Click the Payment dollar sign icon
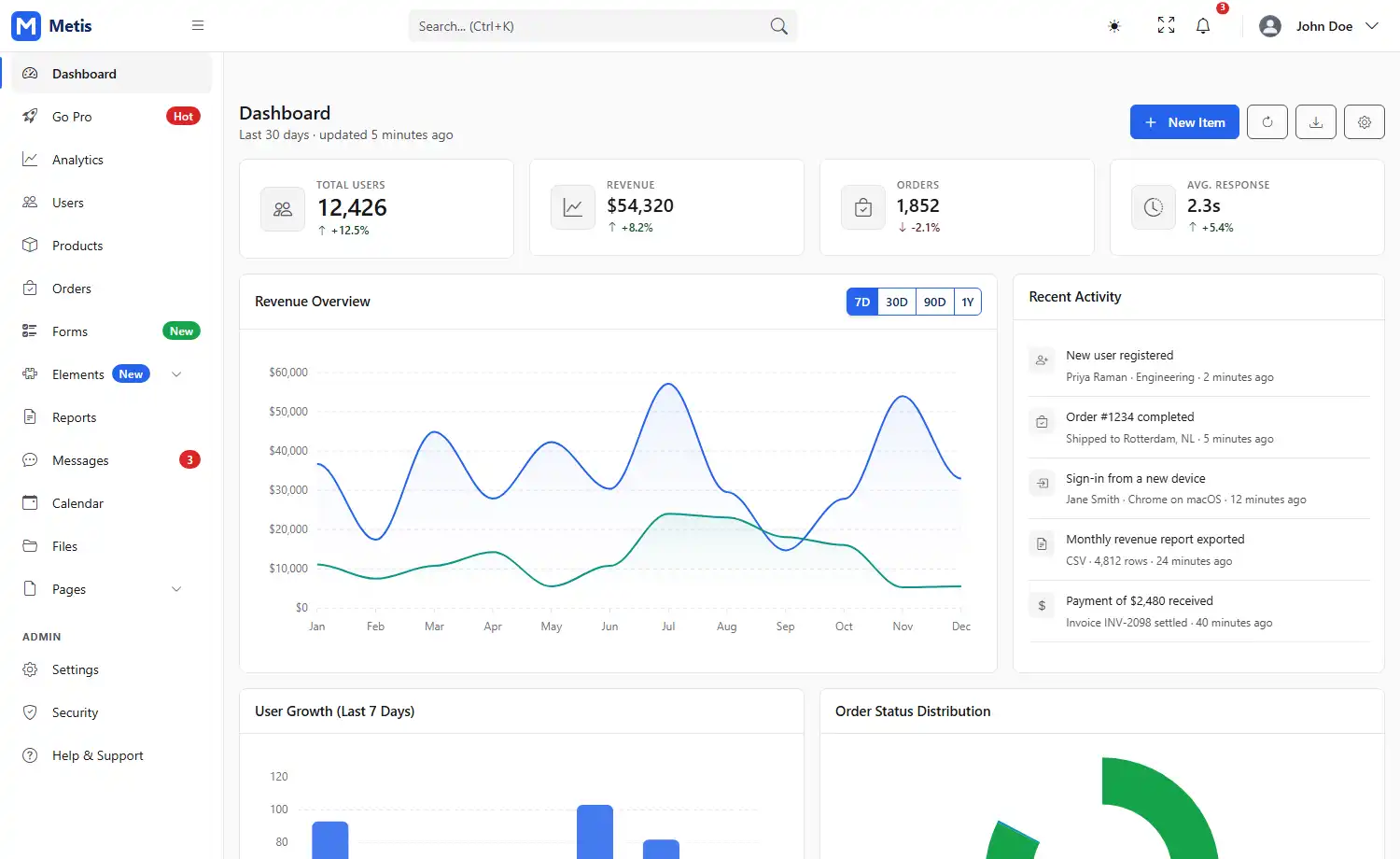Image resolution: width=1400 pixels, height=859 pixels. click(x=1042, y=606)
